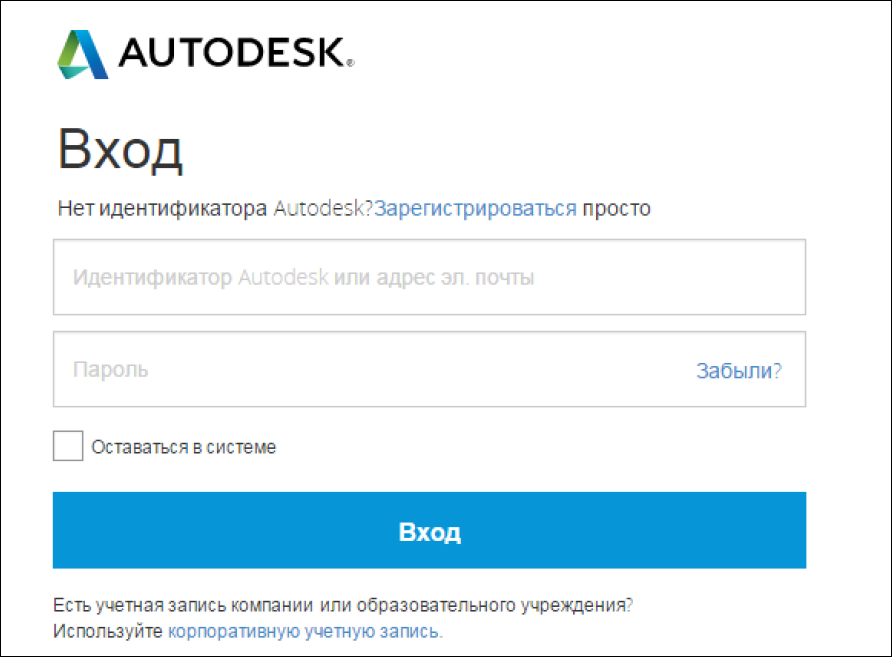The image size is (892, 657).
Task: Open the Забыли? forgot password link
Action: (739, 371)
